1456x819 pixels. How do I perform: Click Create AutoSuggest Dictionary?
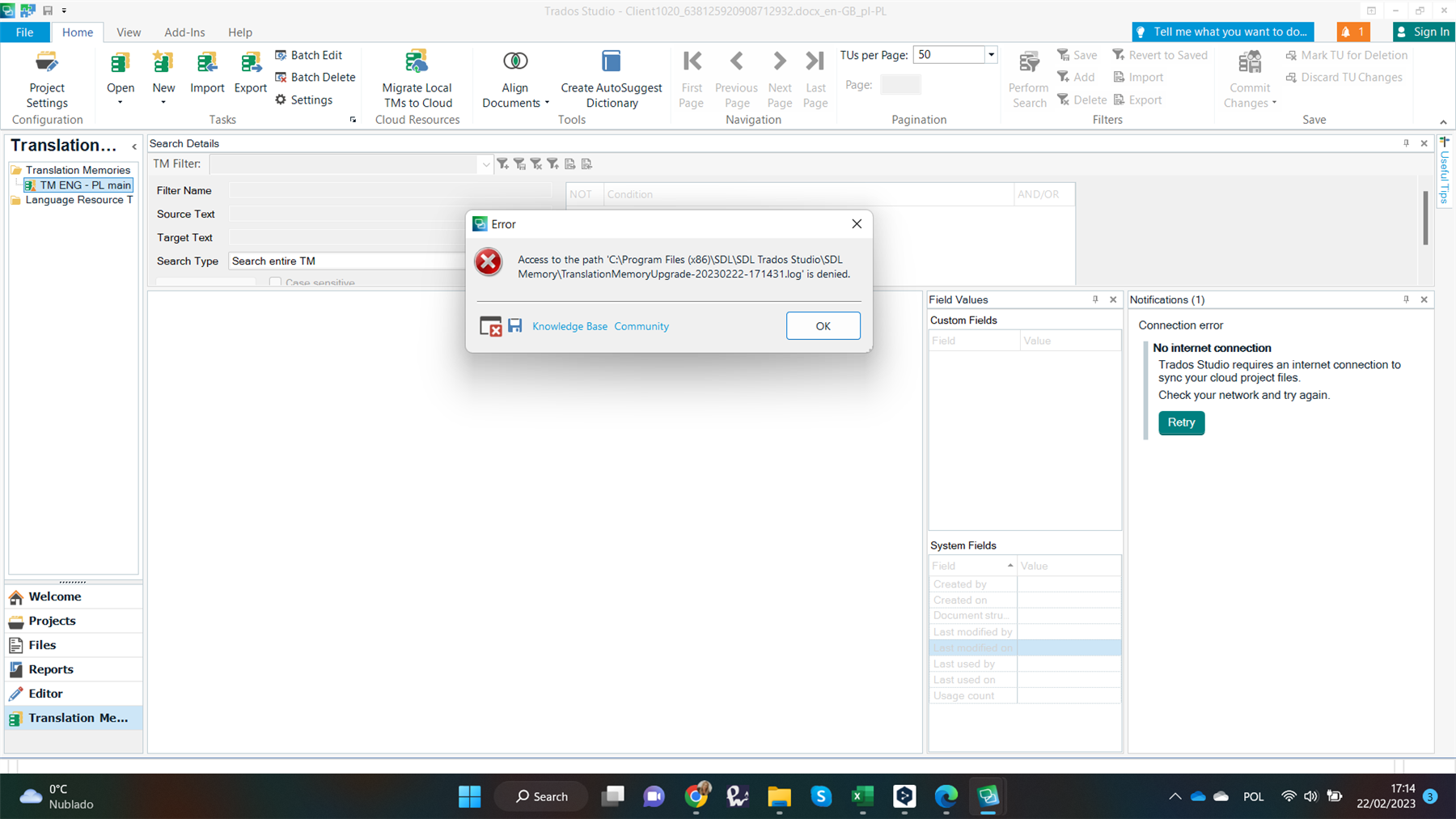pos(611,80)
